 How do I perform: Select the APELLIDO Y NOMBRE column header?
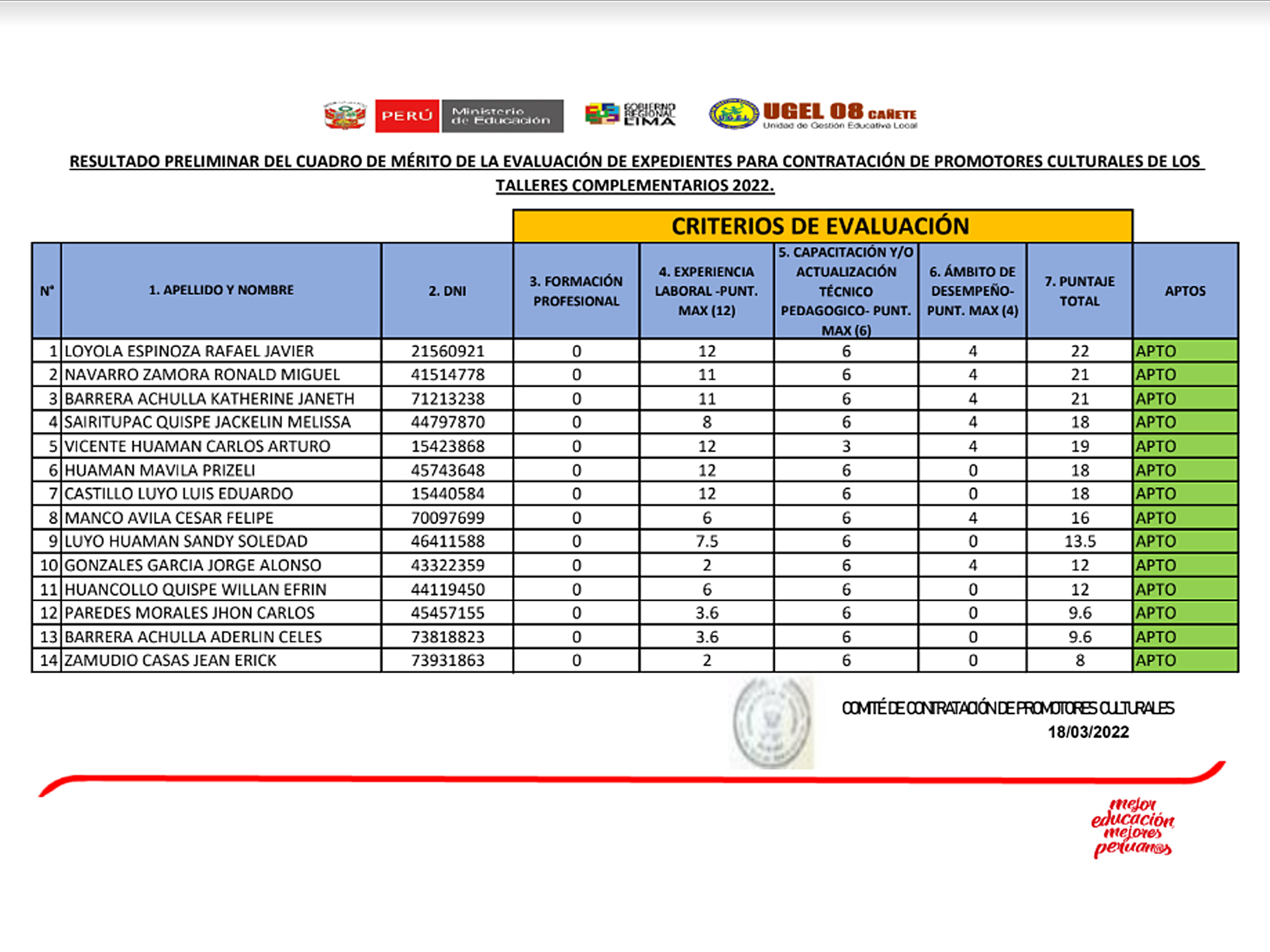[x=221, y=290]
